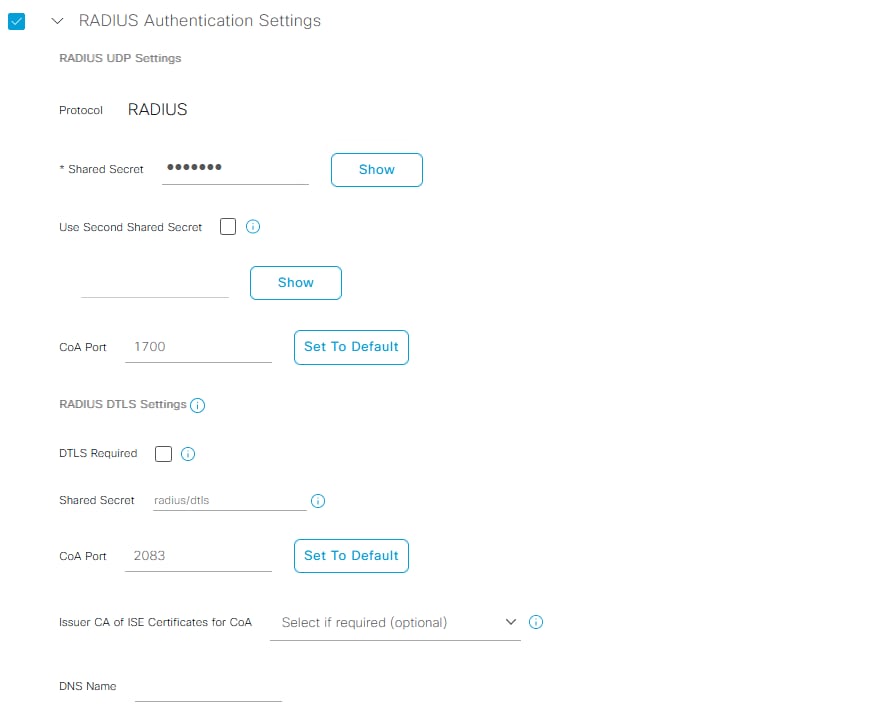Show the second shared secret value

295,283
